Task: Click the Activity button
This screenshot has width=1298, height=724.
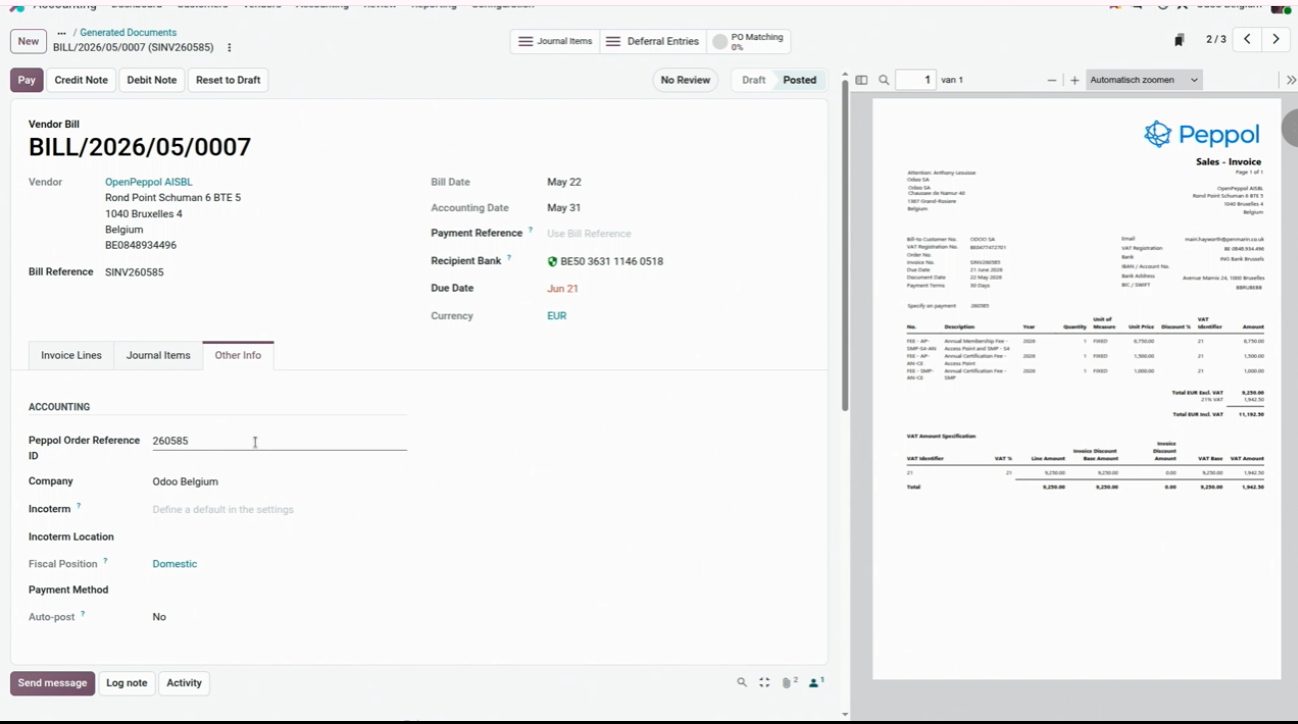Action: tap(184, 683)
